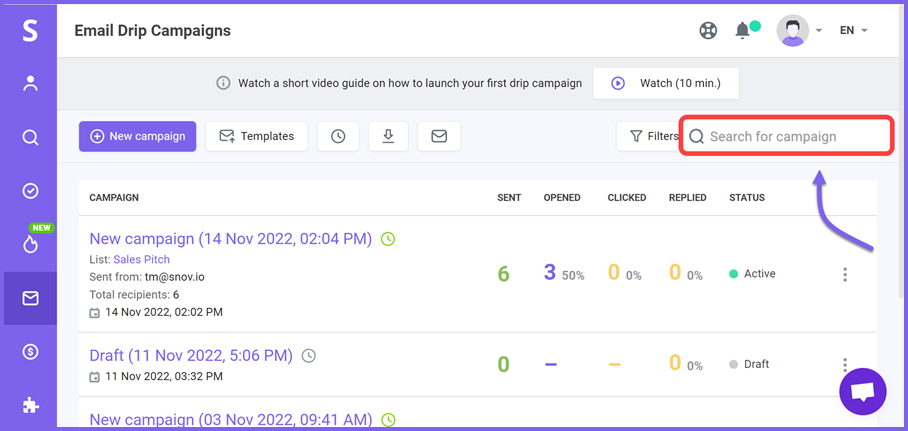This screenshot has width=908, height=431.
Task: Open the profile icon in left sidebar
Action: (30, 83)
